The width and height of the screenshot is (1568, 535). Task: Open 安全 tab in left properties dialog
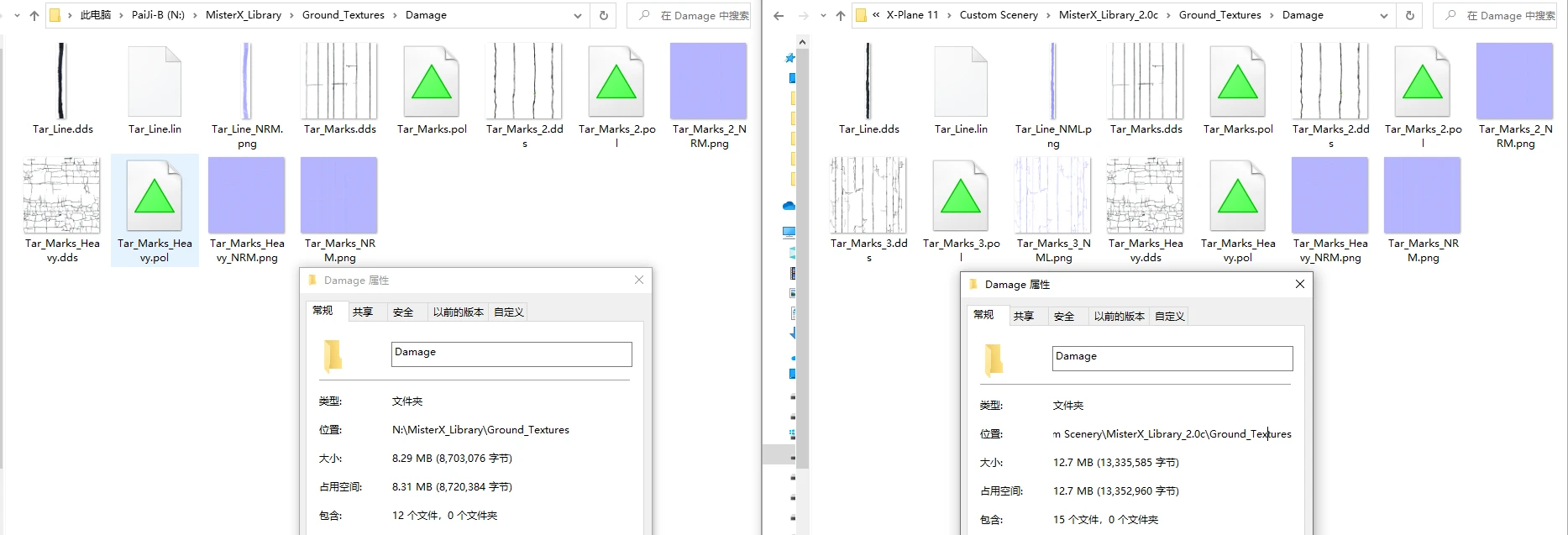click(x=403, y=312)
